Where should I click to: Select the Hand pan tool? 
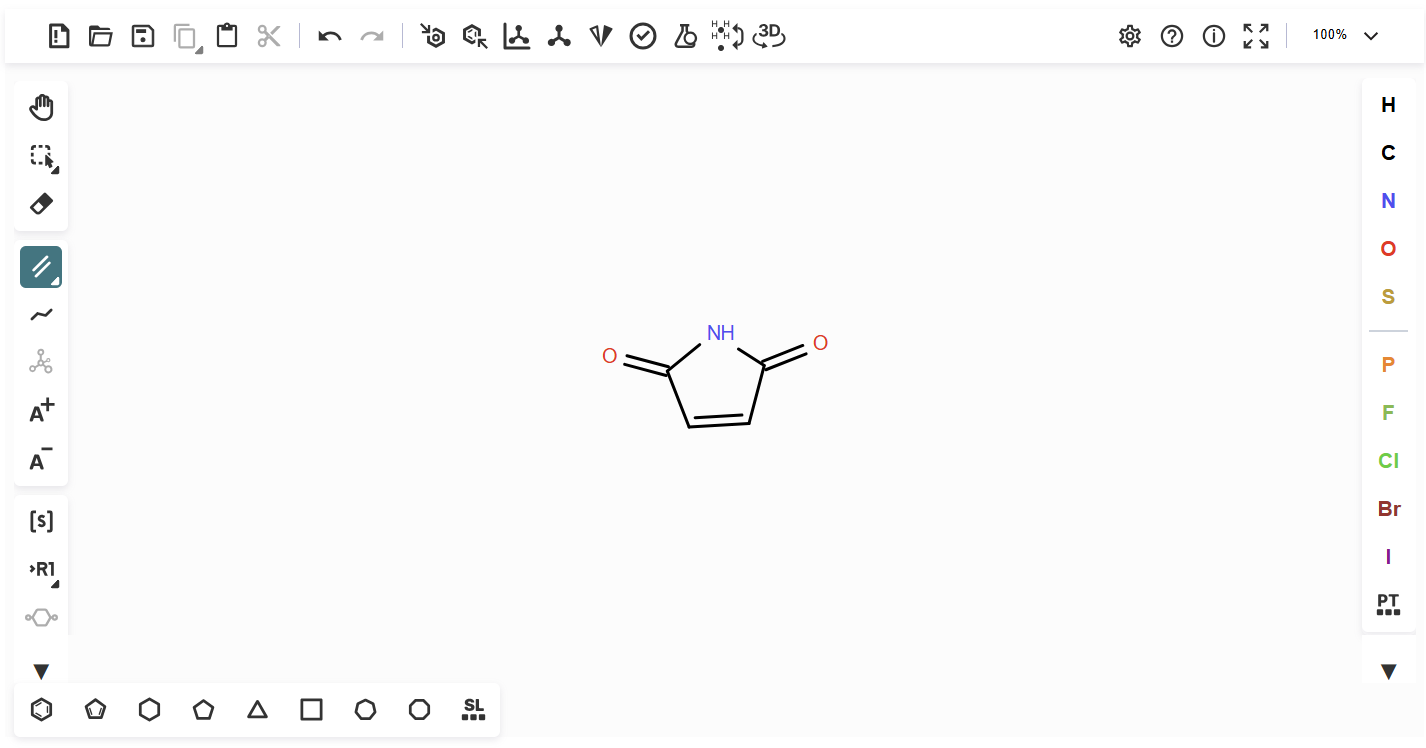pyautogui.click(x=41, y=107)
